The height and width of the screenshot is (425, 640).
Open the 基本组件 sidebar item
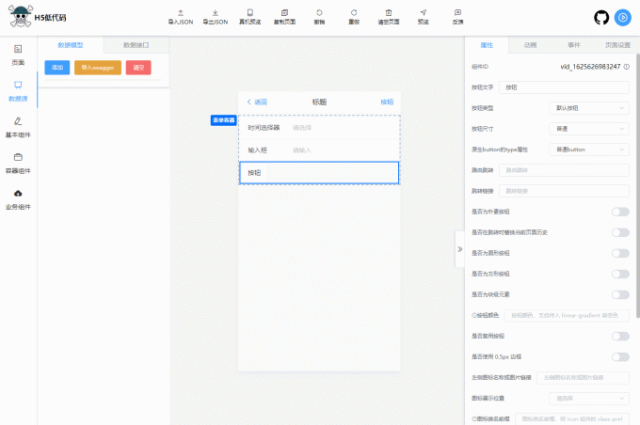click(18, 127)
